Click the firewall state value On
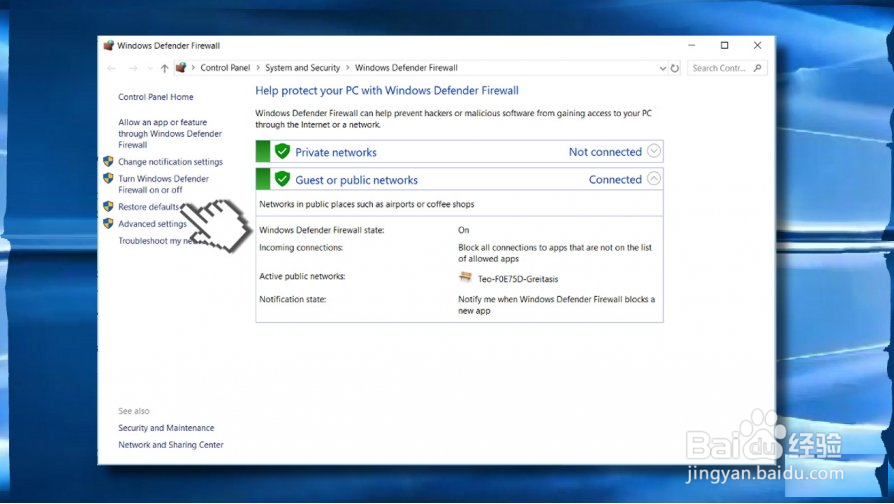Viewport: 894px width, 504px height. [464, 230]
